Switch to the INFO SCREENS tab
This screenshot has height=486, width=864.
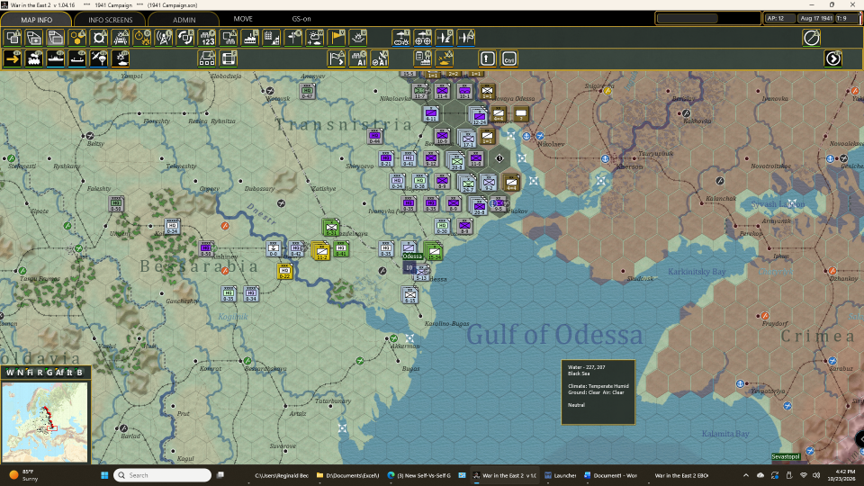click(110, 19)
